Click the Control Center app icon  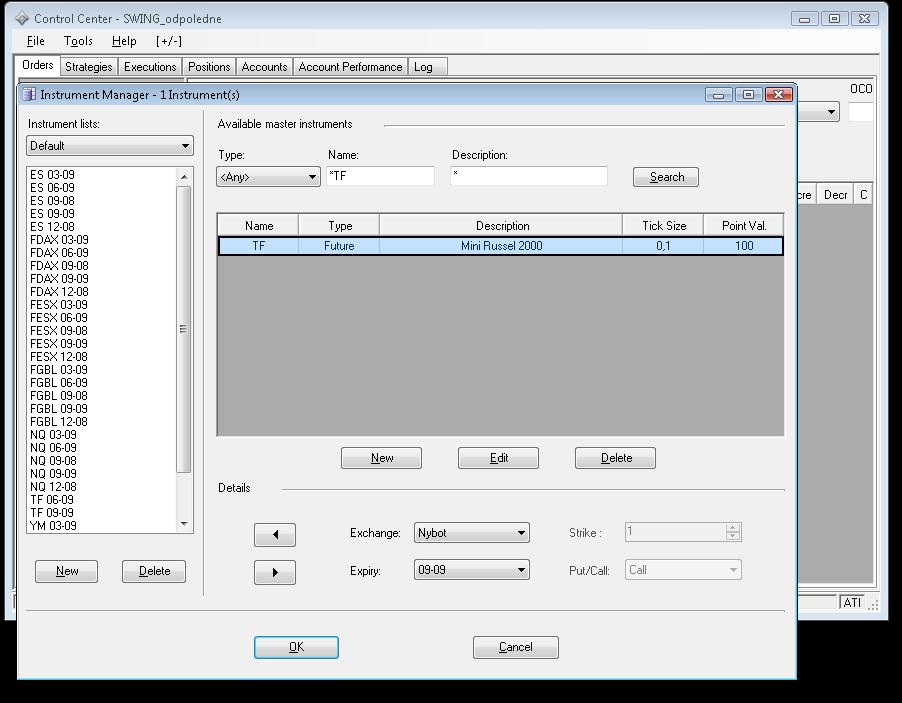[22, 18]
